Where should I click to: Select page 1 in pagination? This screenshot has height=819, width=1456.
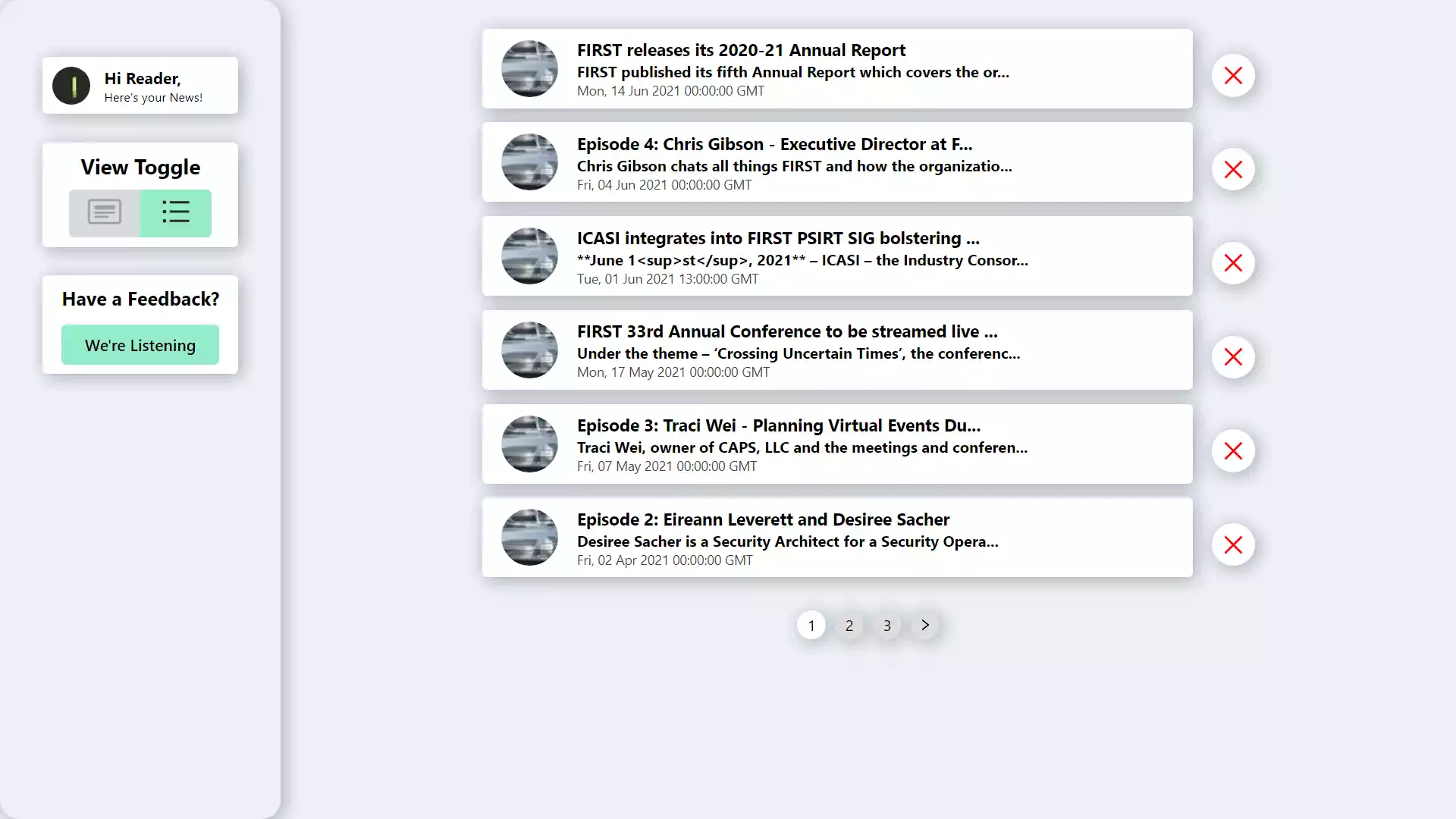[x=811, y=625]
